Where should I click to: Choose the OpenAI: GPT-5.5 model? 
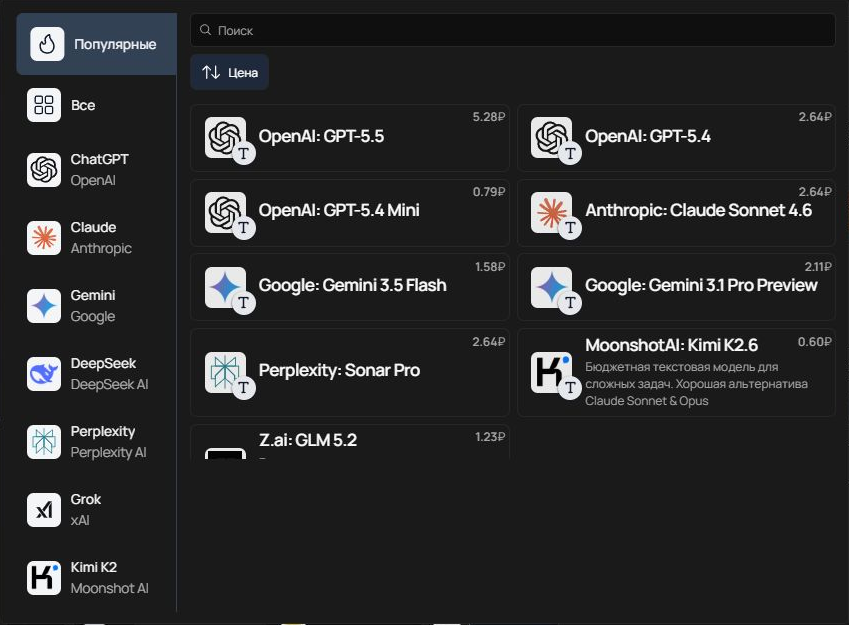click(x=350, y=138)
